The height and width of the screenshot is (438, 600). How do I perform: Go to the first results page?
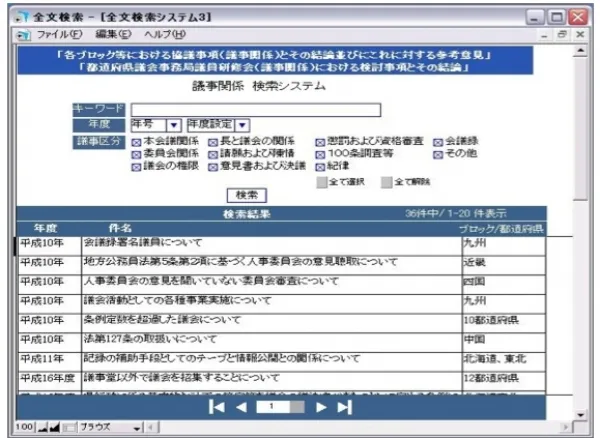click(217, 407)
